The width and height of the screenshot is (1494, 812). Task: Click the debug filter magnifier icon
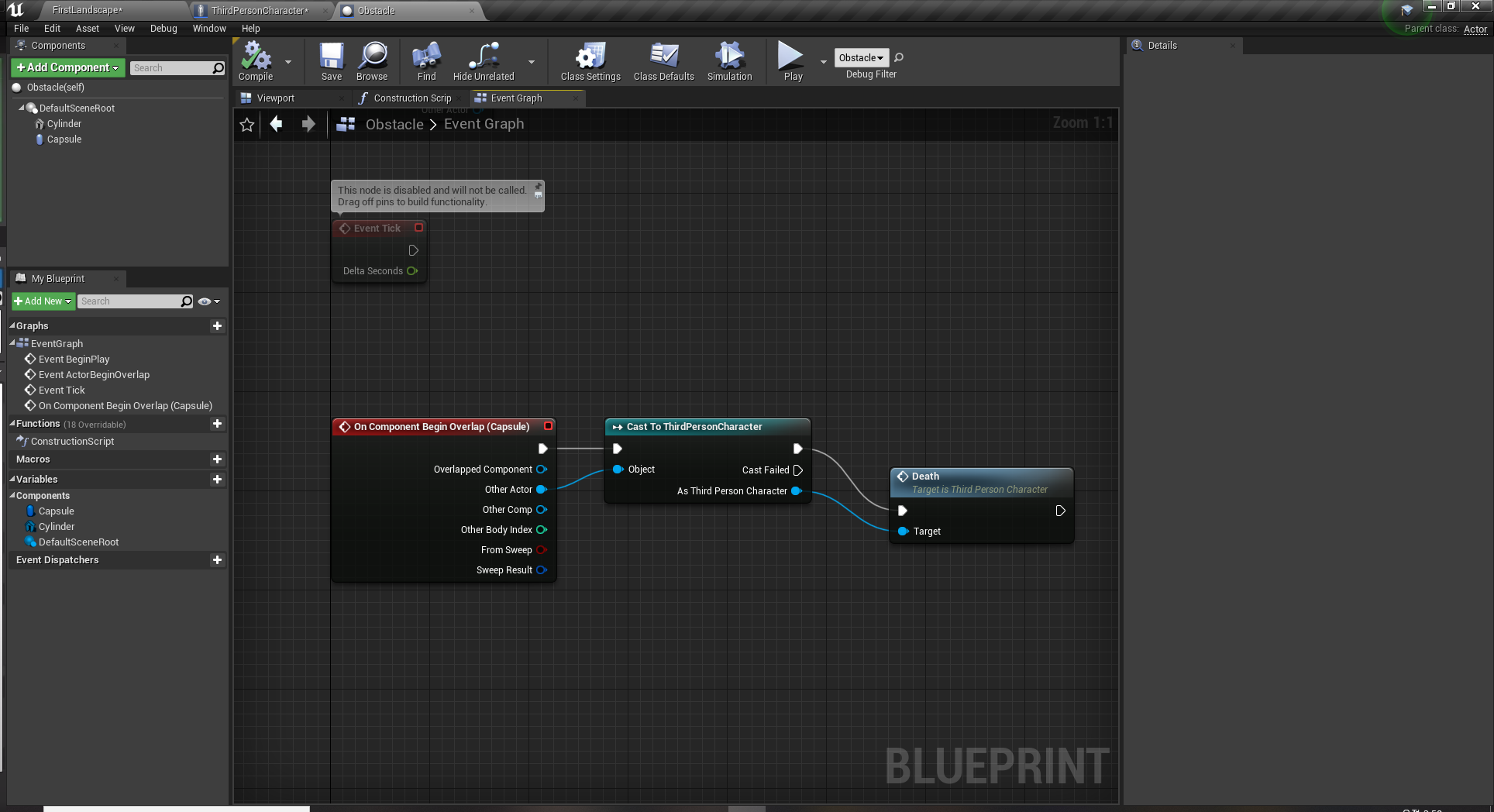[899, 57]
